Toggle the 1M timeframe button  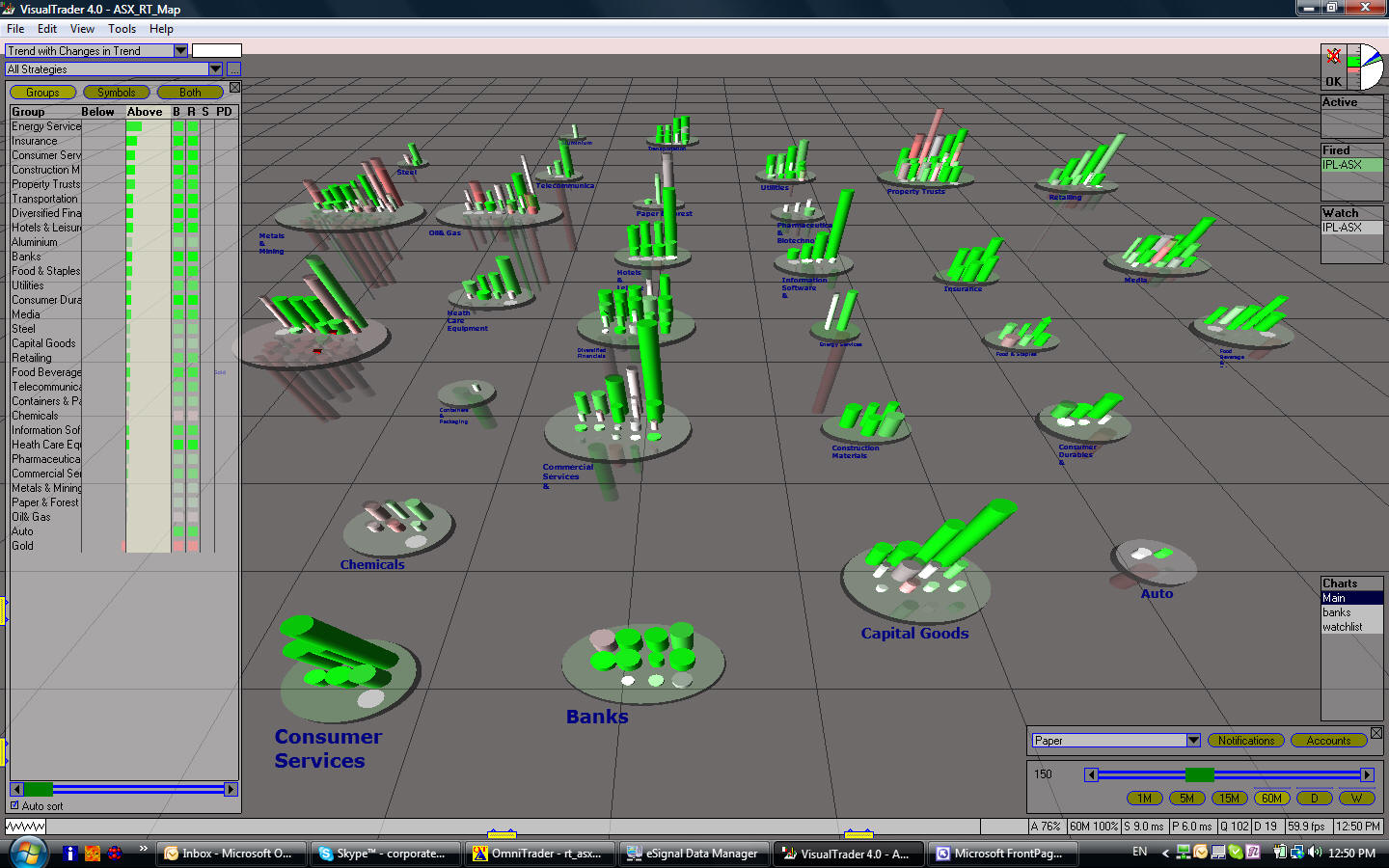(1144, 799)
